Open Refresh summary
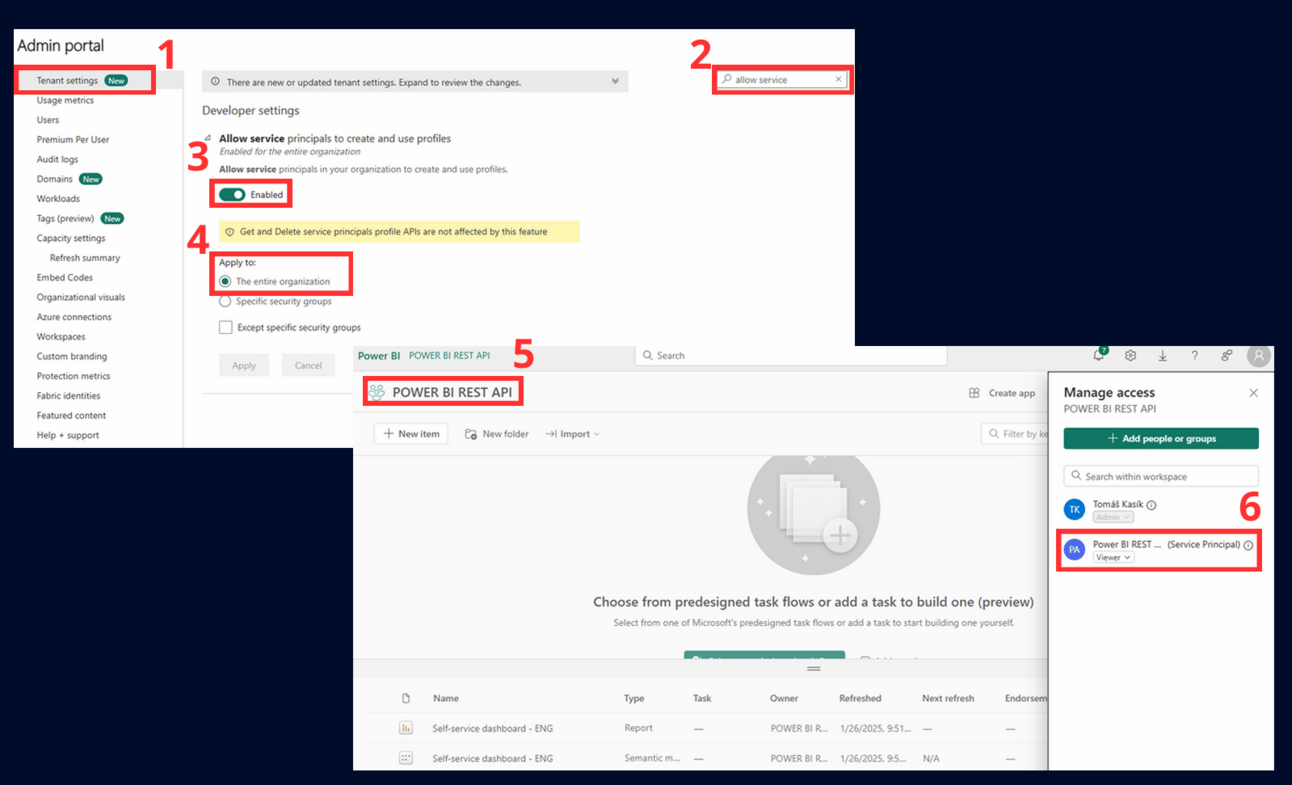 click(x=85, y=258)
